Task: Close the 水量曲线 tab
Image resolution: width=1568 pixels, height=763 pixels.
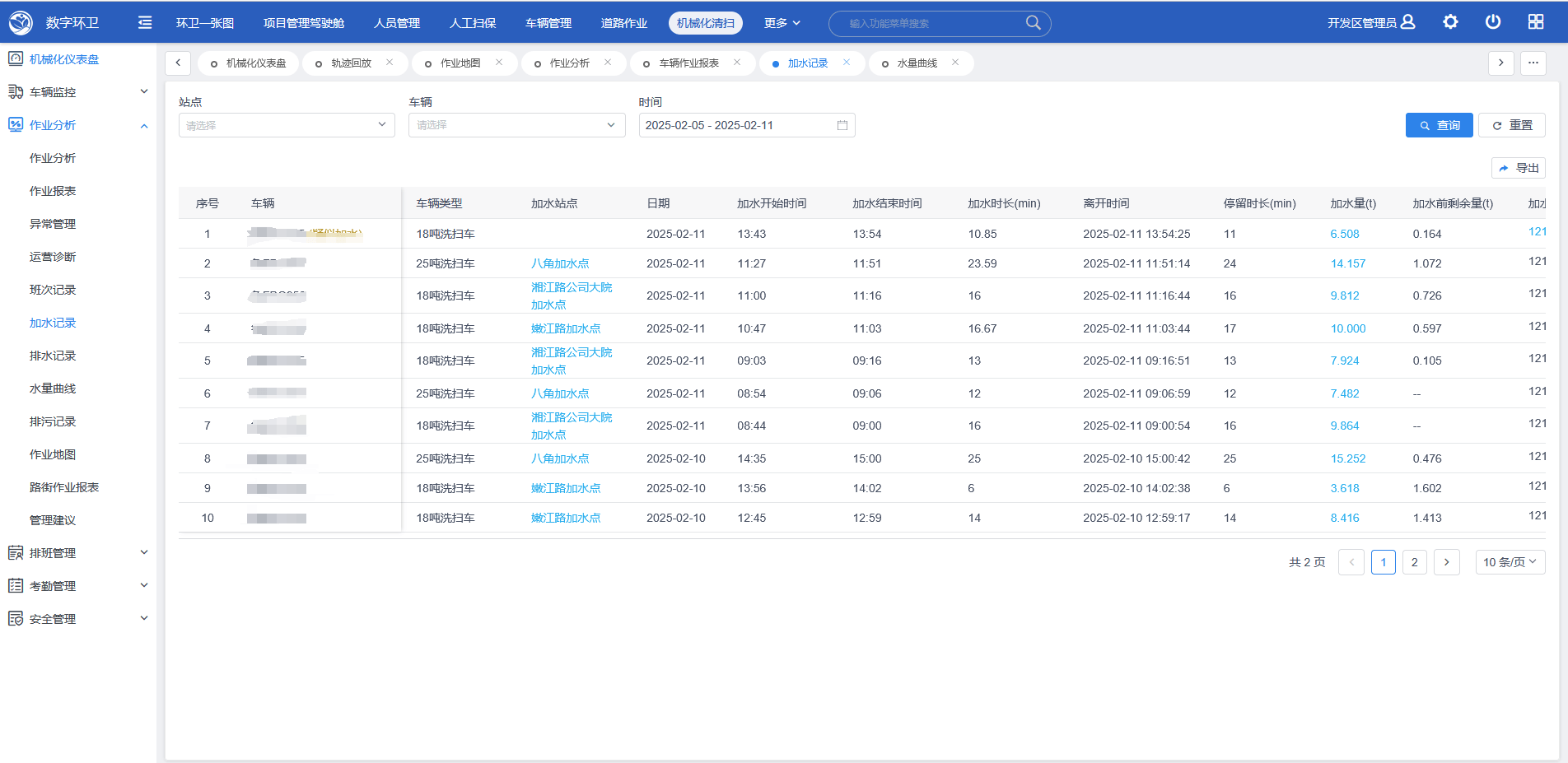Action: click(x=955, y=63)
